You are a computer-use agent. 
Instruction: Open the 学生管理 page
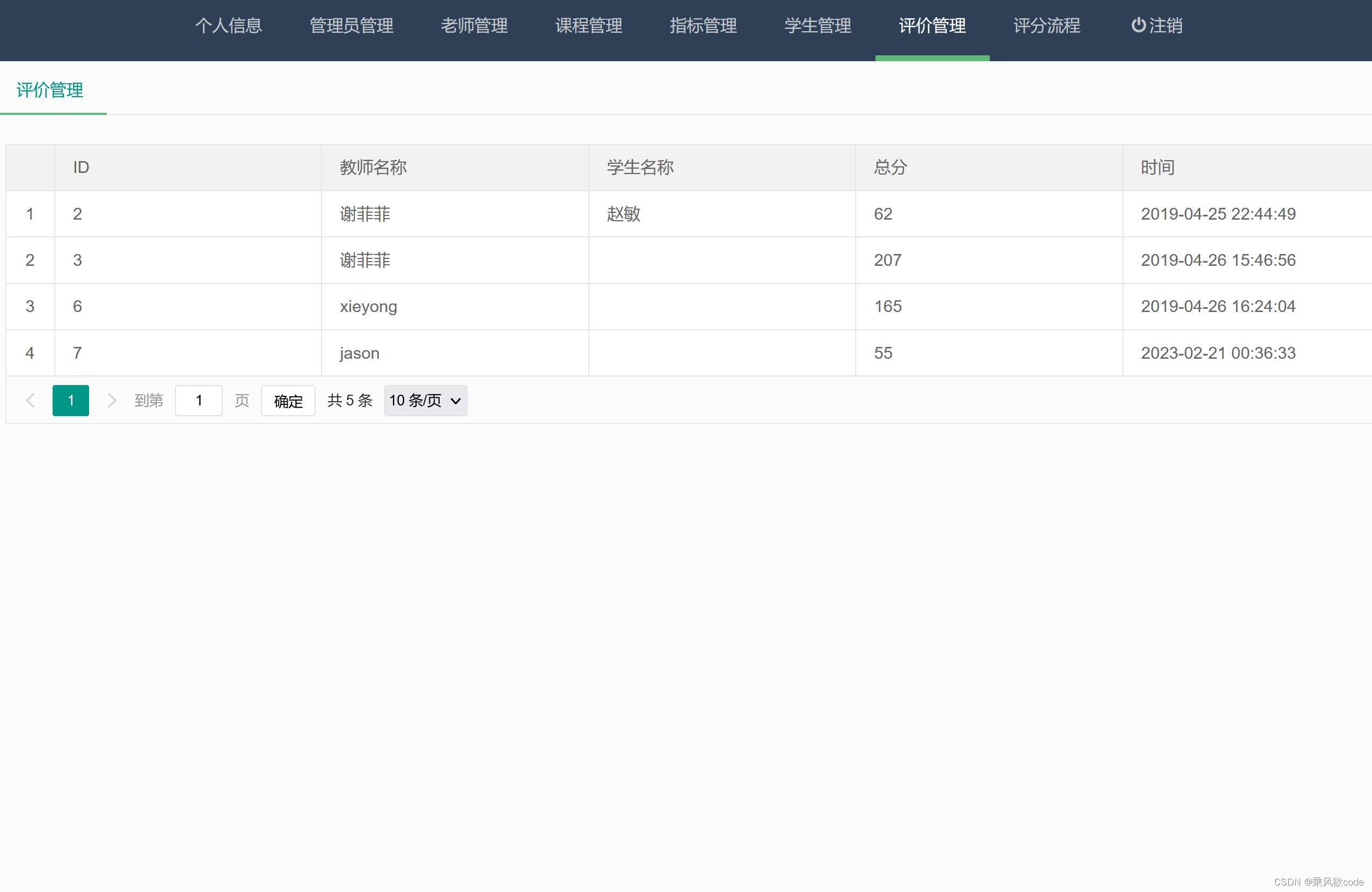click(x=818, y=25)
